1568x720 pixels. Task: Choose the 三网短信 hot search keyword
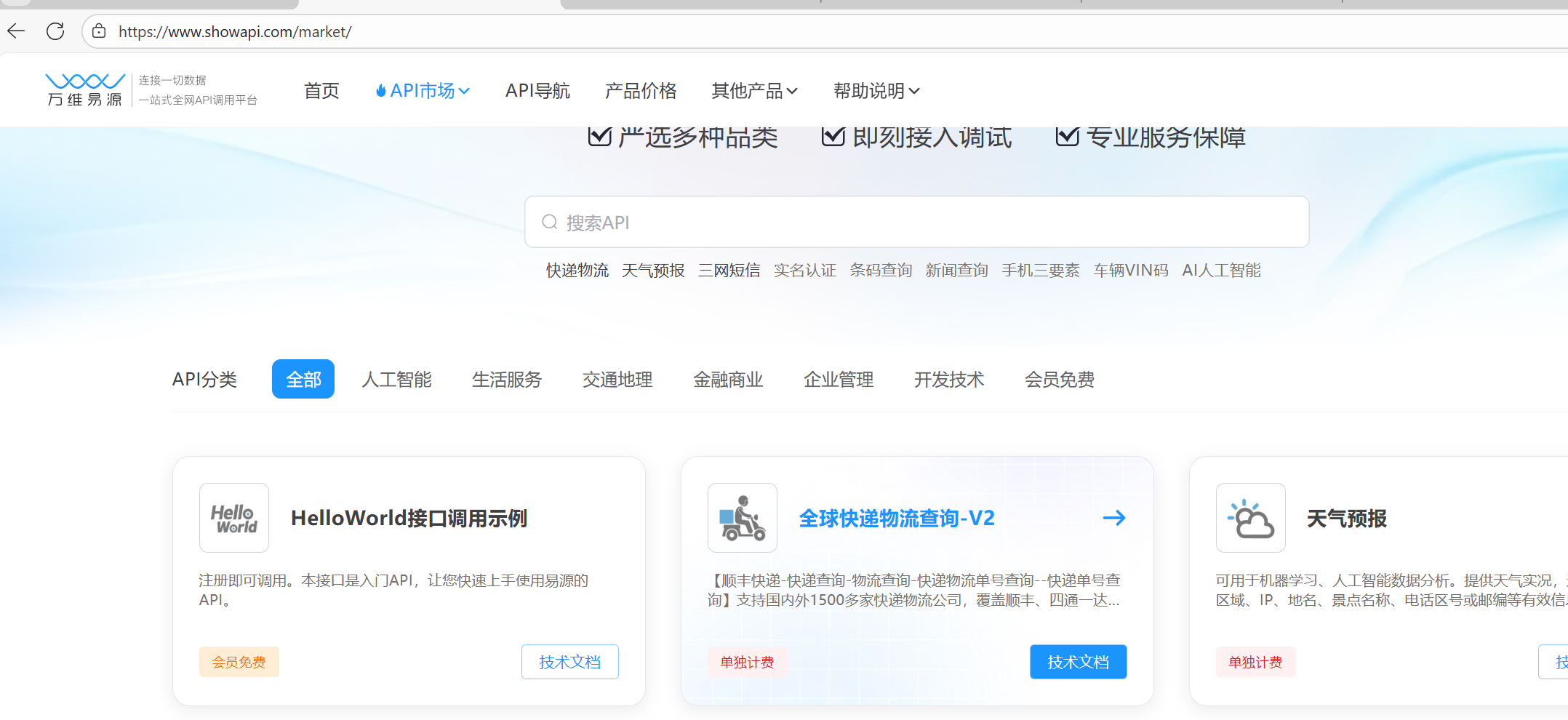pyautogui.click(x=729, y=271)
